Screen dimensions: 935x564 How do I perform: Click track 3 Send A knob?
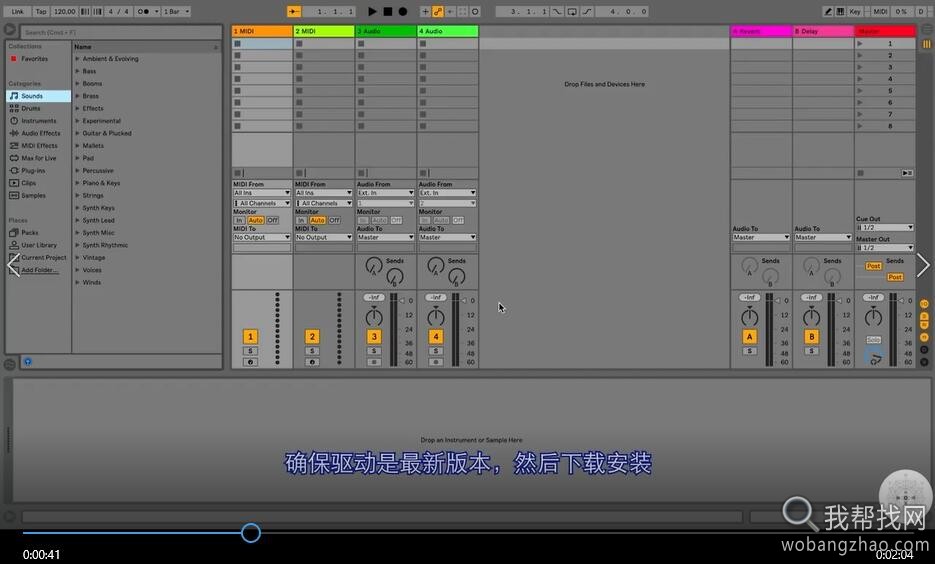pyautogui.click(x=373, y=266)
